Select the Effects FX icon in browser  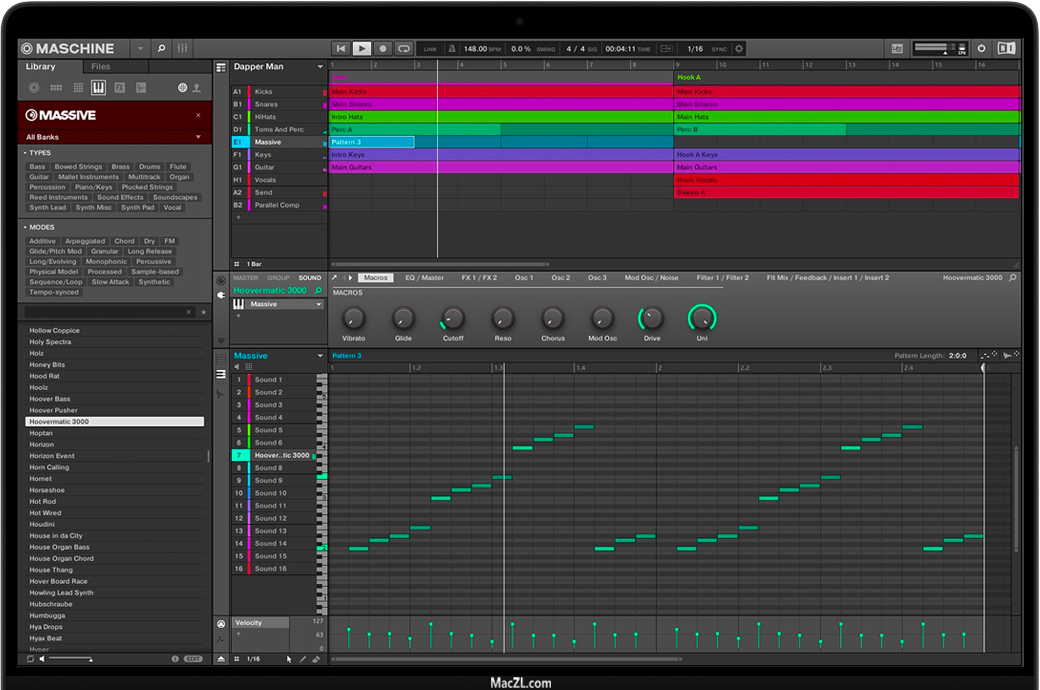pyautogui.click(x=119, y=88)
